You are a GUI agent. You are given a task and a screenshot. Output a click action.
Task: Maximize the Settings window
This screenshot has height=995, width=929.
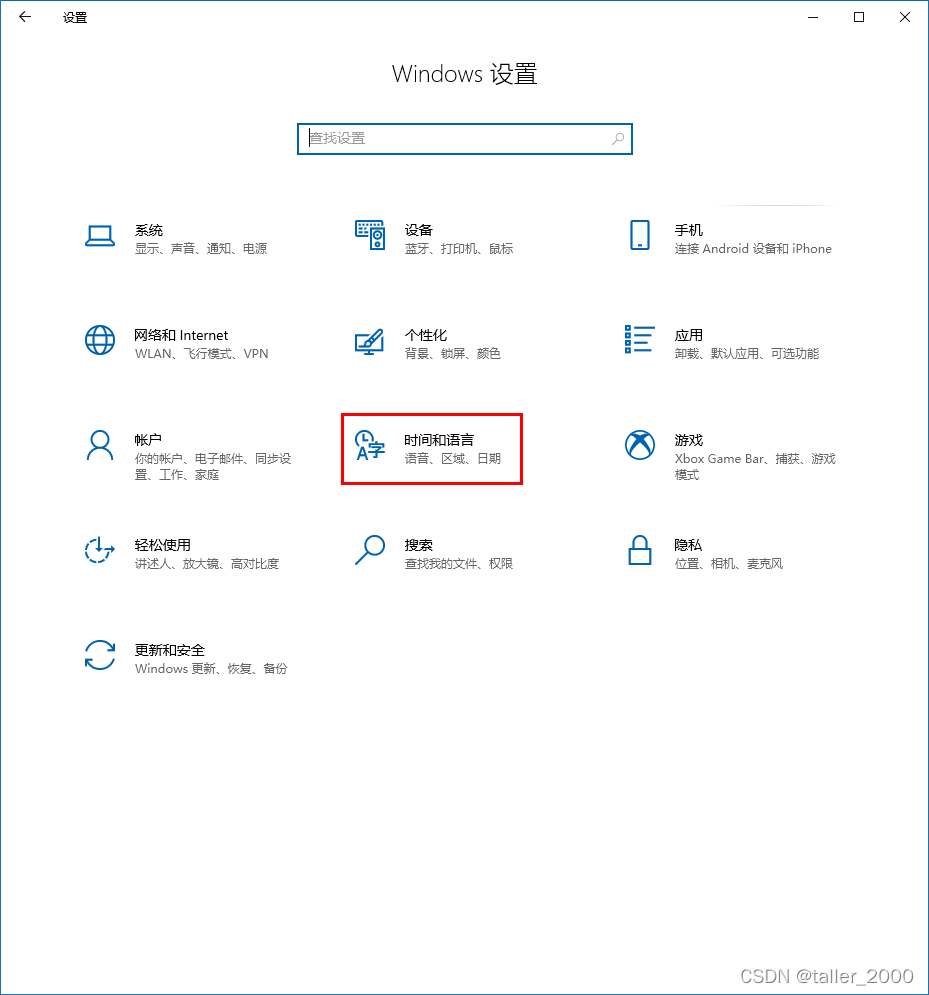859,17
